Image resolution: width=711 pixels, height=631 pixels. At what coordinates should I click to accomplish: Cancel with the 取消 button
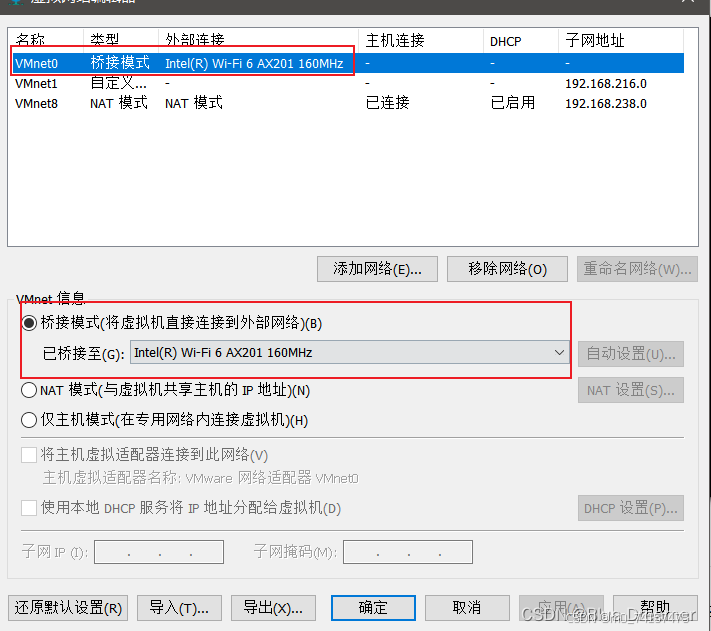pos(467,608)
